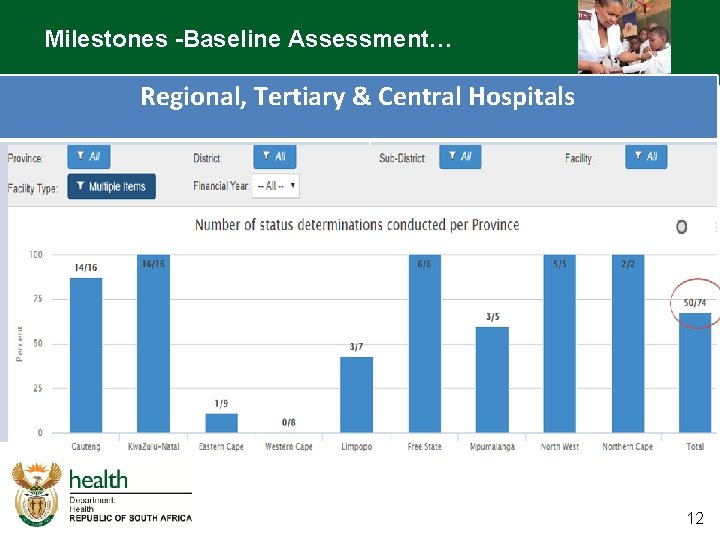This screenshot has width=720, height=540.
Task: Open the Sub-District filter dropdown
Action: point(460,157)
